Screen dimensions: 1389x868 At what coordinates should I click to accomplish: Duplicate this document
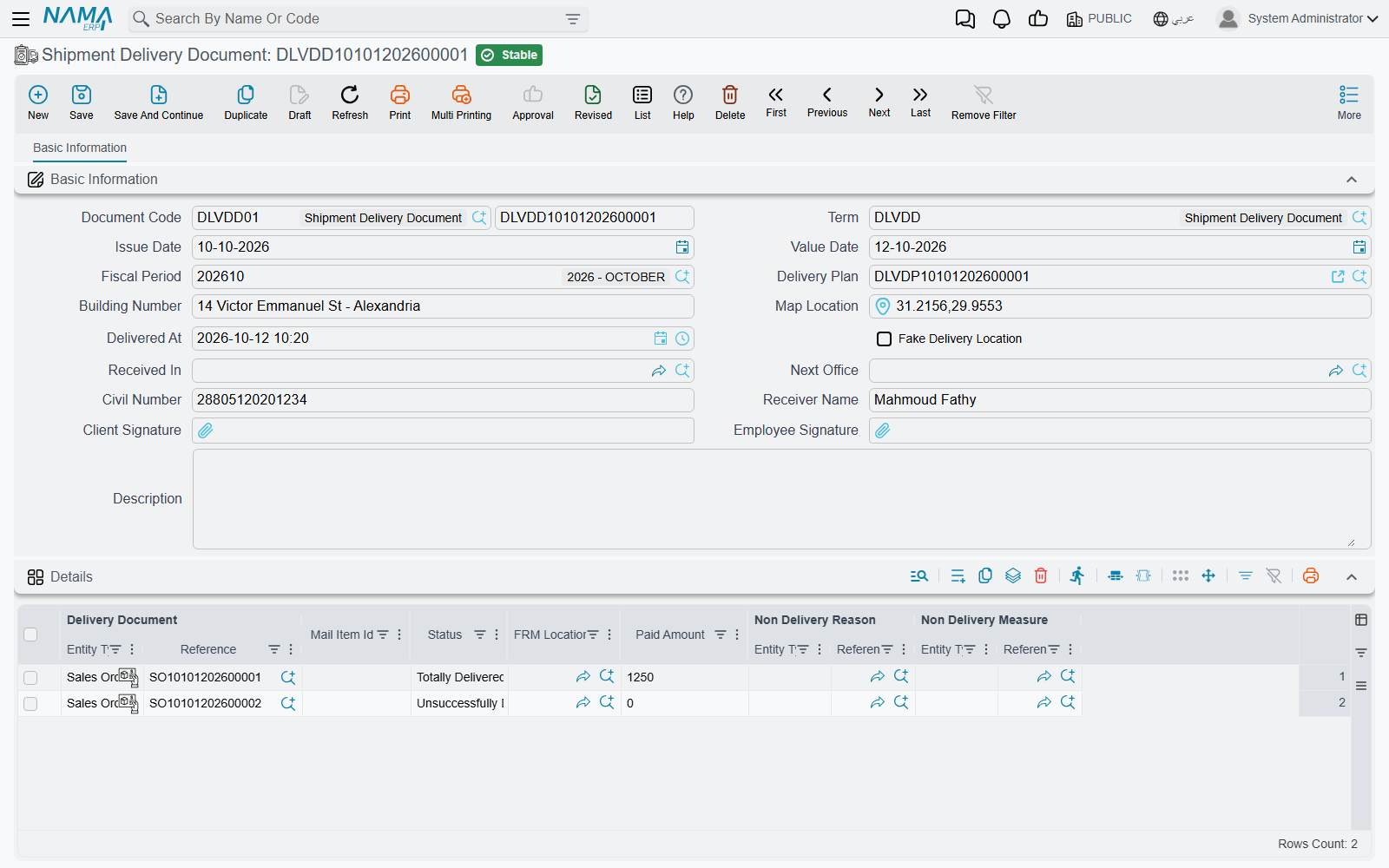coord(246,102)
